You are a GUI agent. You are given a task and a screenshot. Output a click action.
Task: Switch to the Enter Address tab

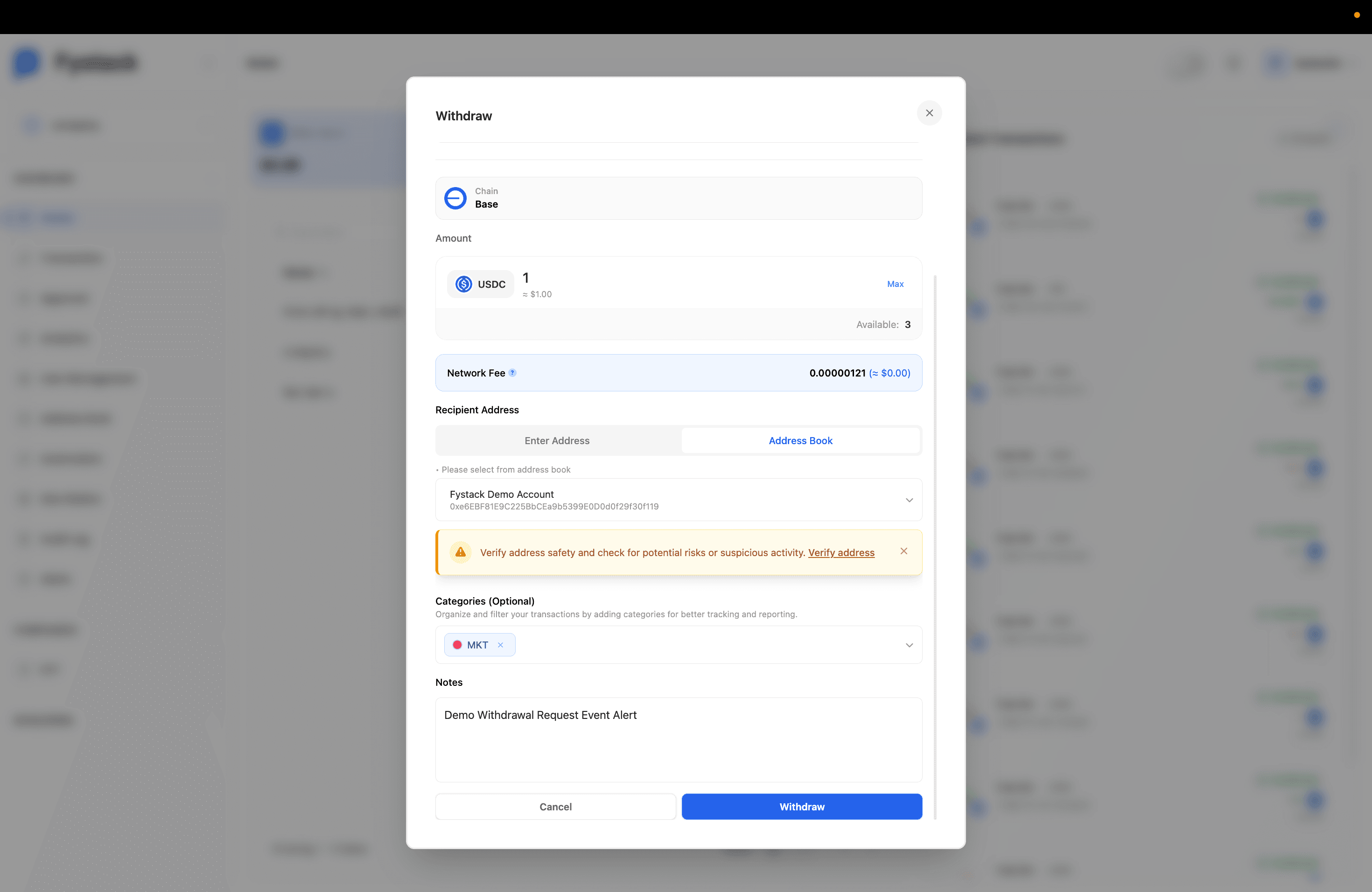tap(557, 440)
